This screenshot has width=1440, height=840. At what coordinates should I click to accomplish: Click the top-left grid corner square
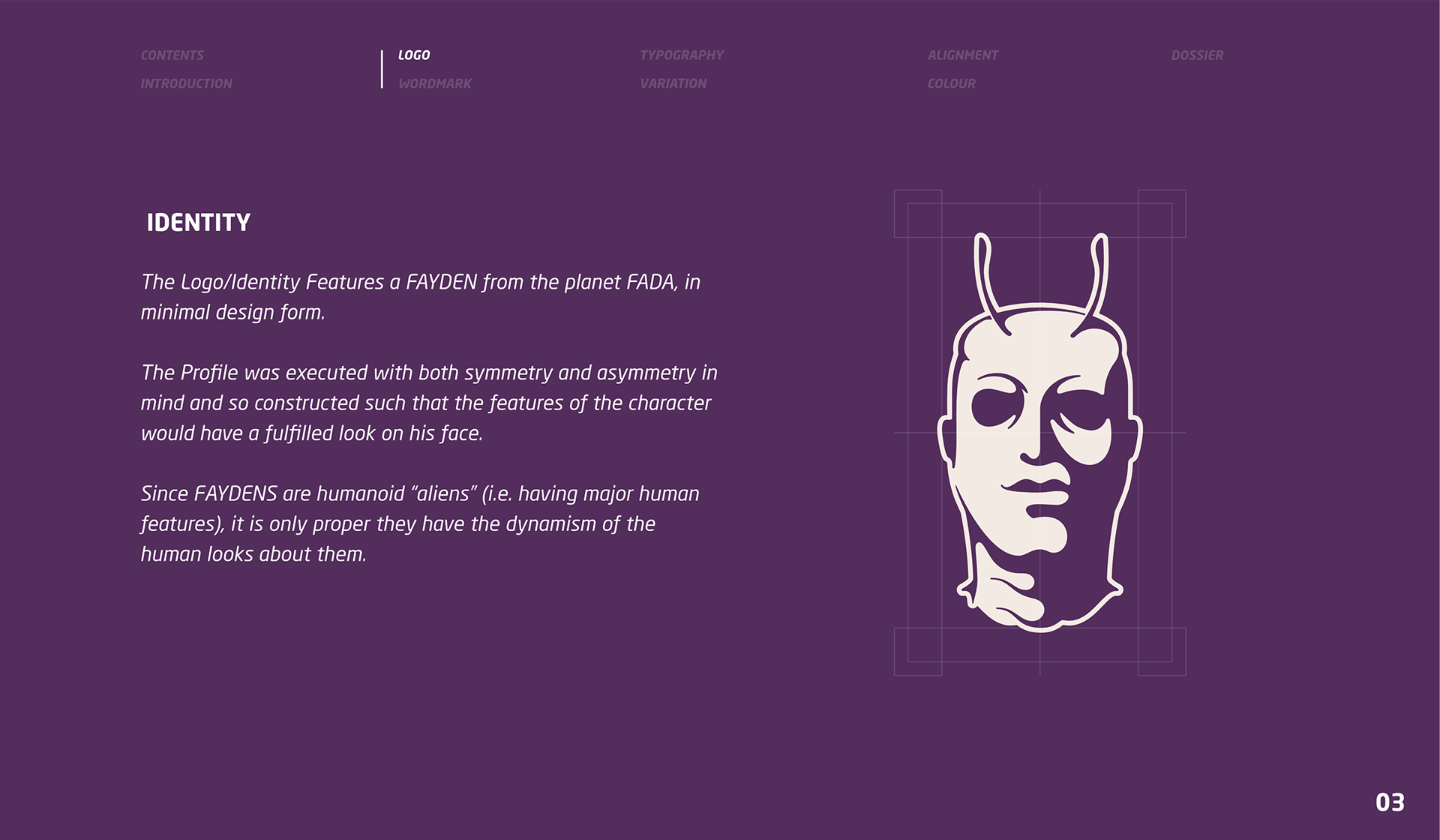pyautogui.click(x=917, y=213)
